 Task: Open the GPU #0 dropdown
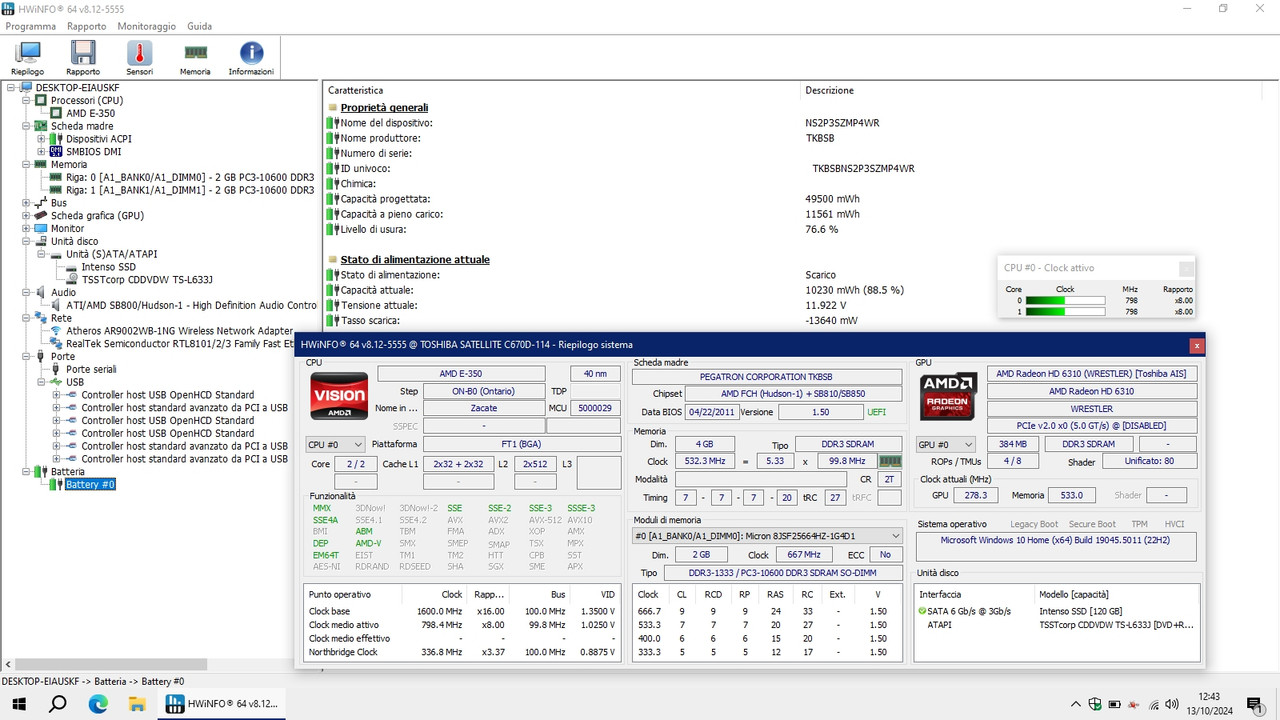(946, 444)
